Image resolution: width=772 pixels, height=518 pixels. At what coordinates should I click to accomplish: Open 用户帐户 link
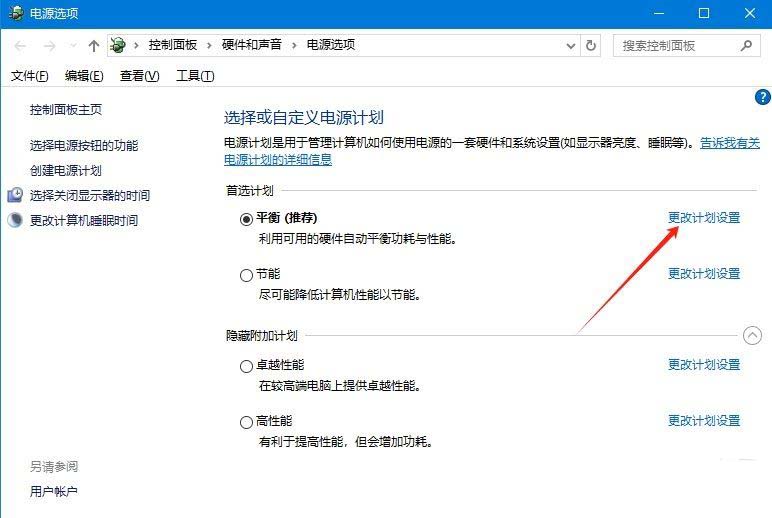click(54, 491)
